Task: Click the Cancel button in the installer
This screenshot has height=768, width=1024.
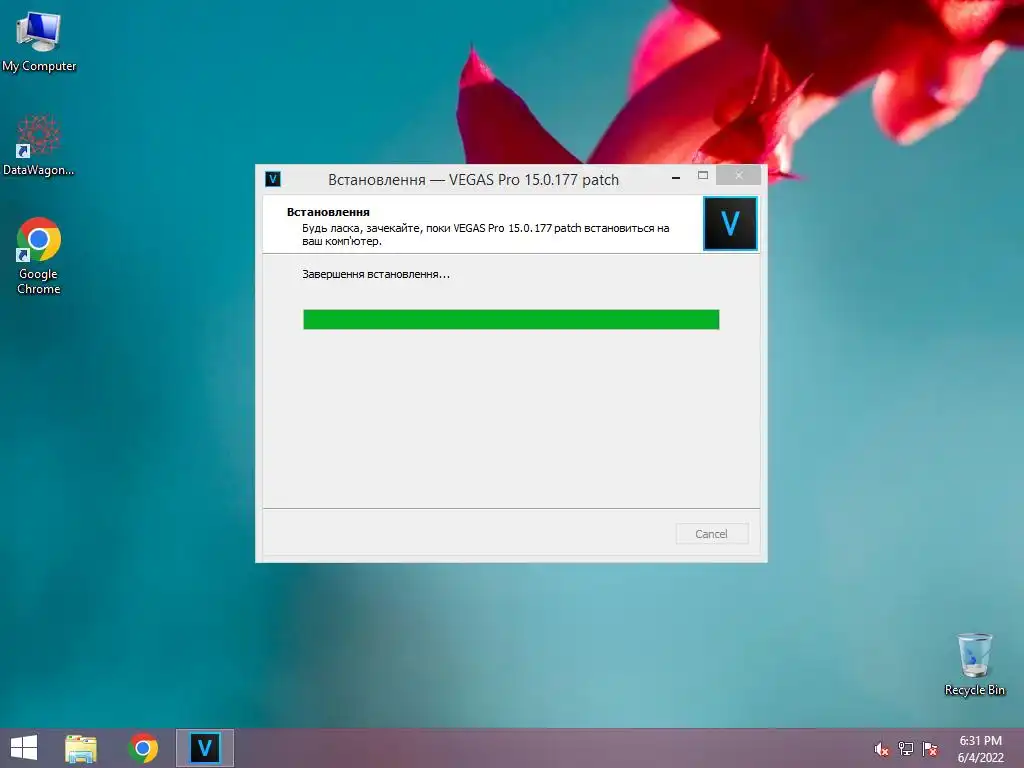Action: 712,534
